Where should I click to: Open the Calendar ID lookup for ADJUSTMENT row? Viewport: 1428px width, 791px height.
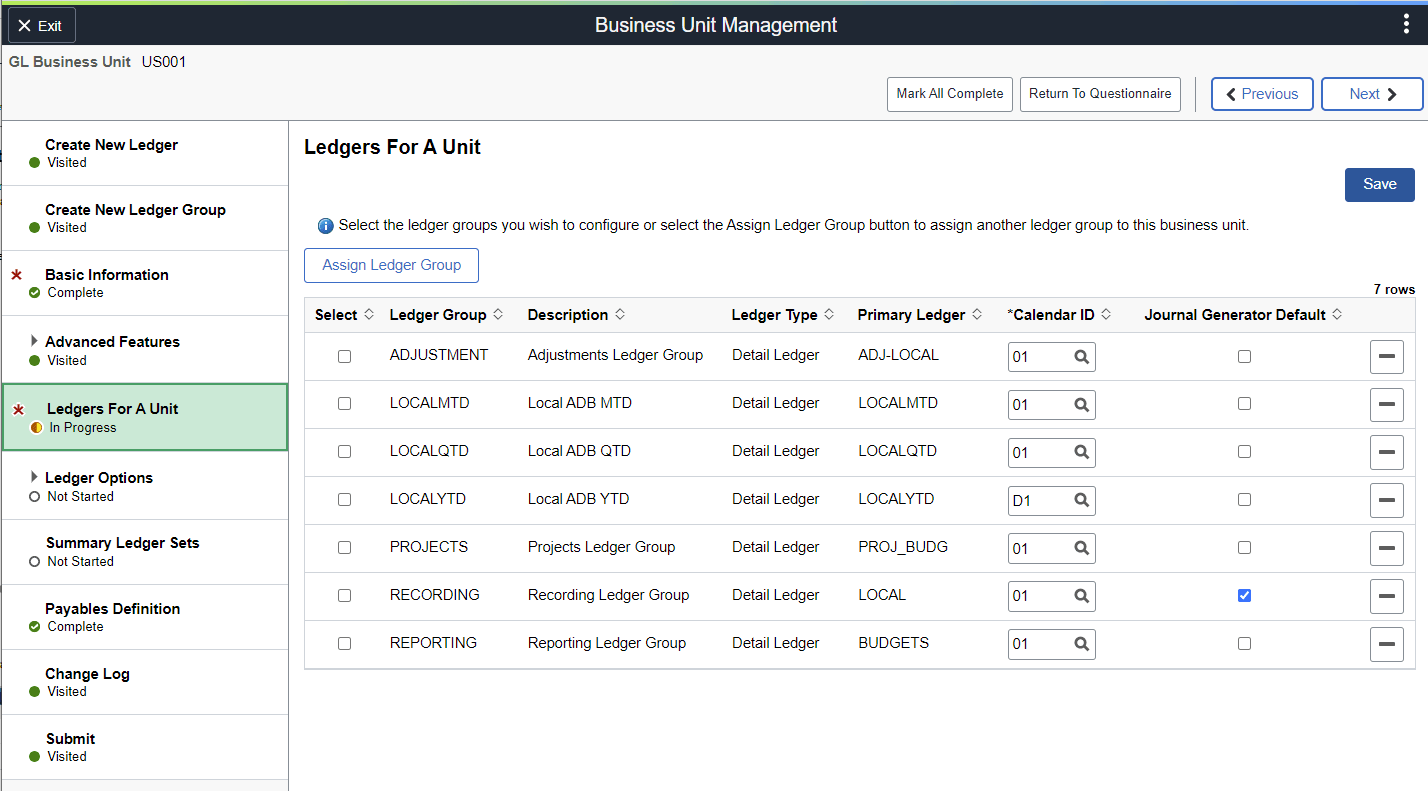point(1083,356)
